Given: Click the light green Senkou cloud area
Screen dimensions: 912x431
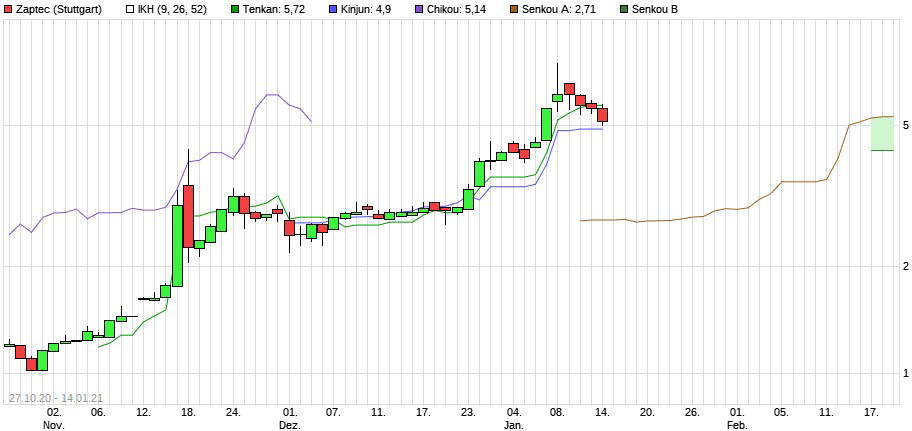Looking at the screenshot, I should point(882,133).
